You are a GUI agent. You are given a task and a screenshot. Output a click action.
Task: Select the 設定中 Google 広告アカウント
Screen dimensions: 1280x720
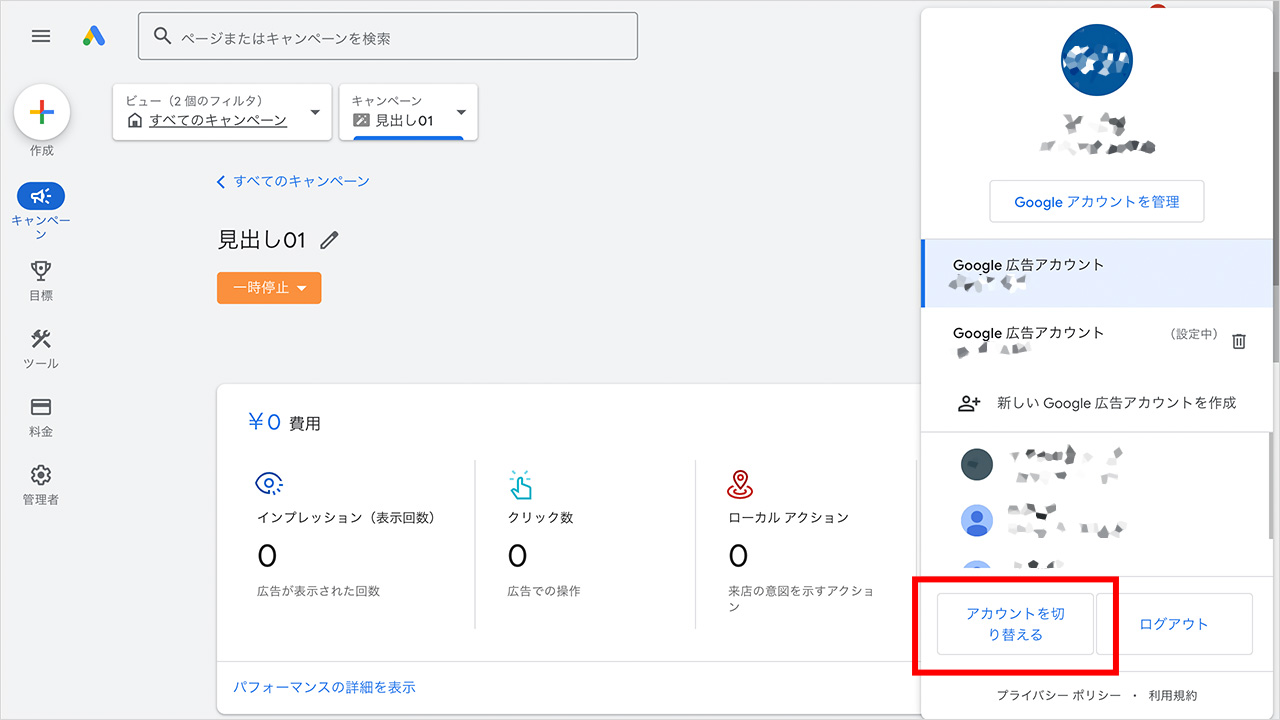pyautogui.click(x=1097, y=341)
